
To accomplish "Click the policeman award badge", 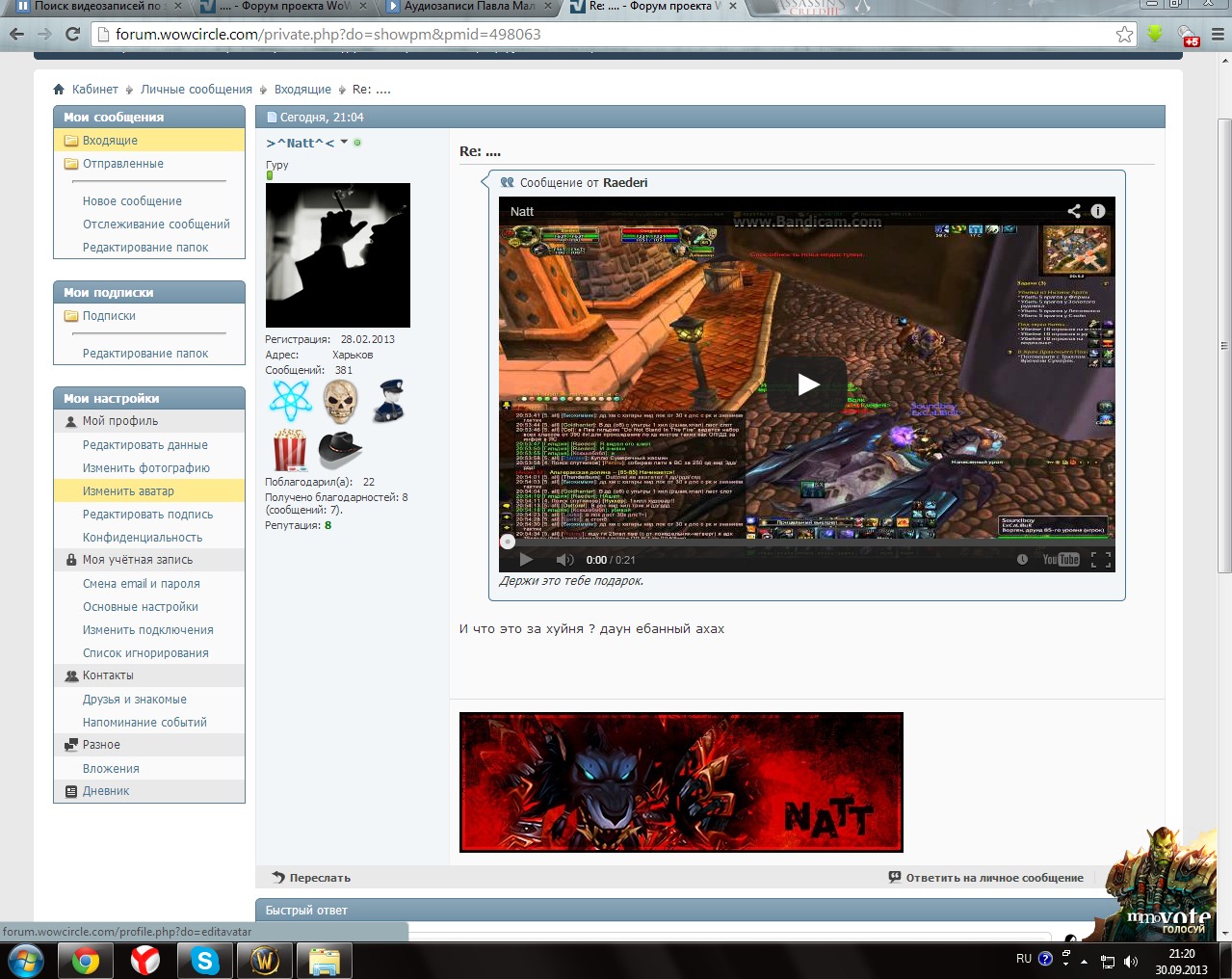I will [389, 401].
